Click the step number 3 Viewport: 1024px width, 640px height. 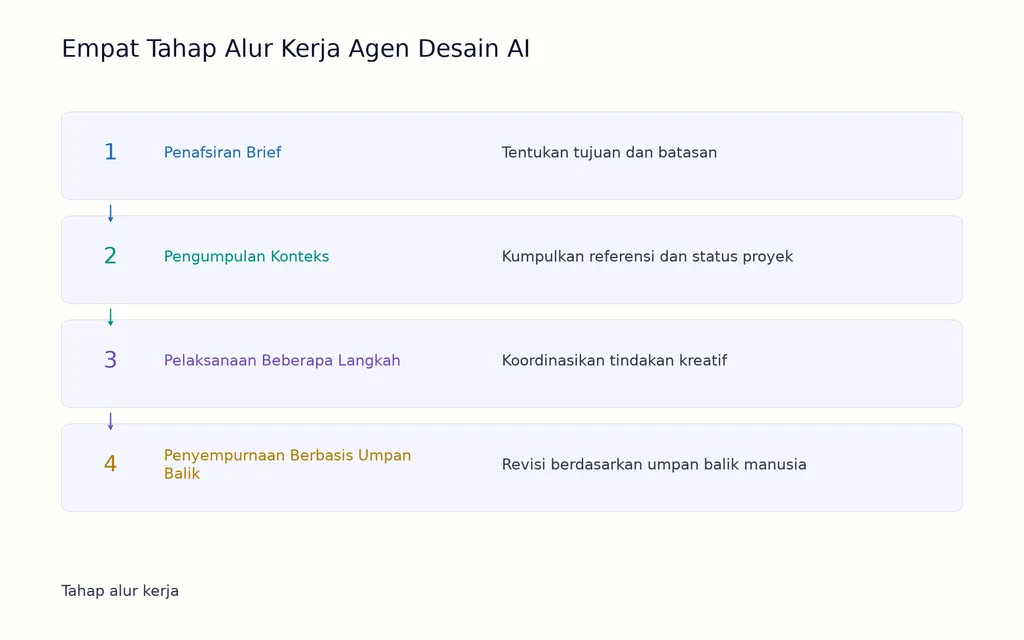[x=110, y=360]
